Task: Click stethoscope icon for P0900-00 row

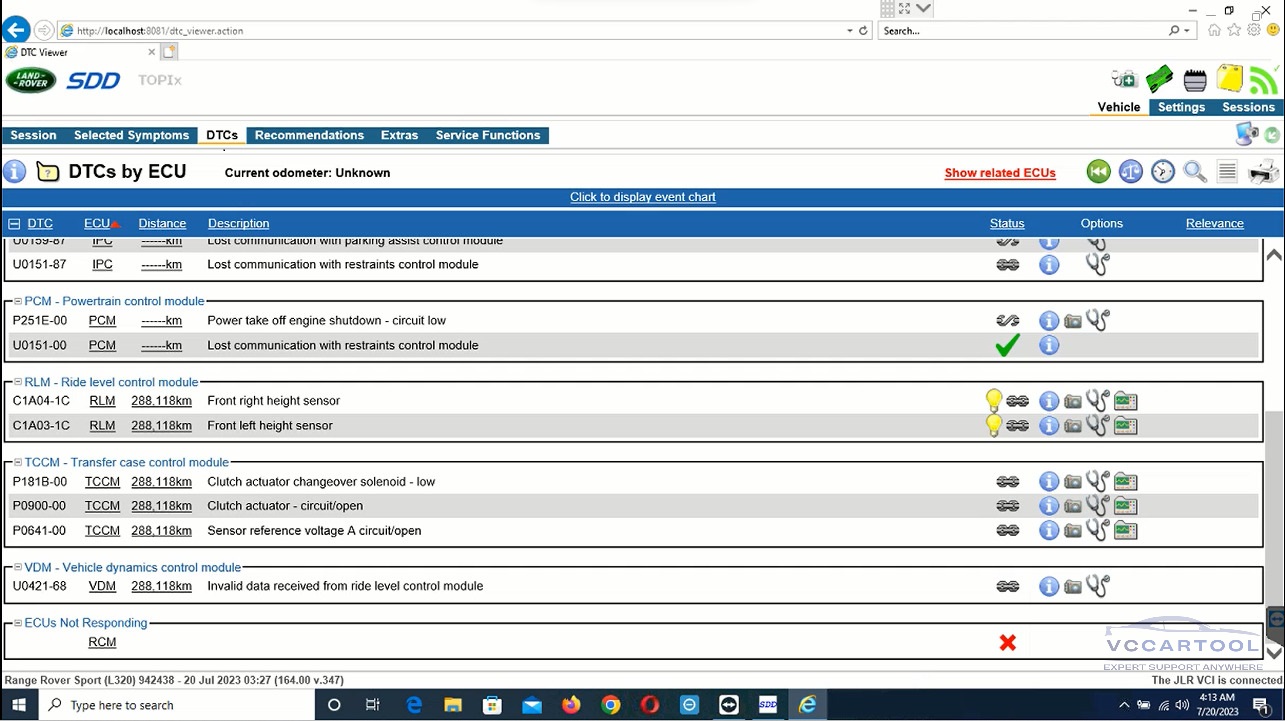Action: [1098, 506]
